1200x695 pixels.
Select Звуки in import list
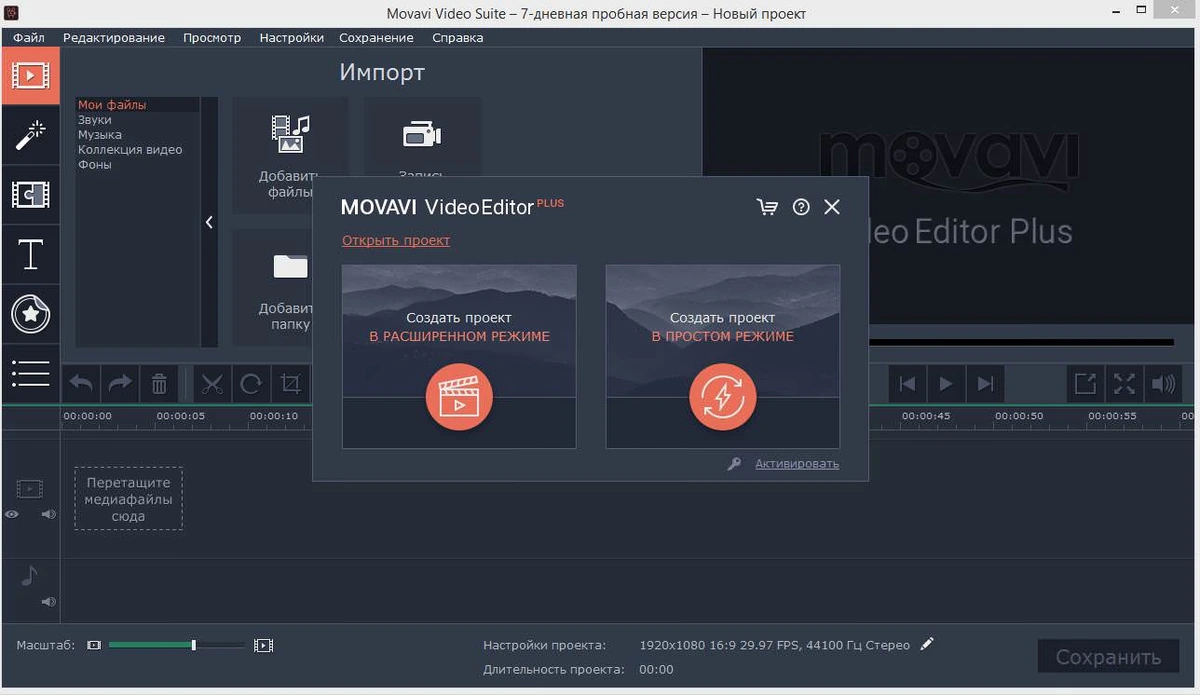[95, 120]
